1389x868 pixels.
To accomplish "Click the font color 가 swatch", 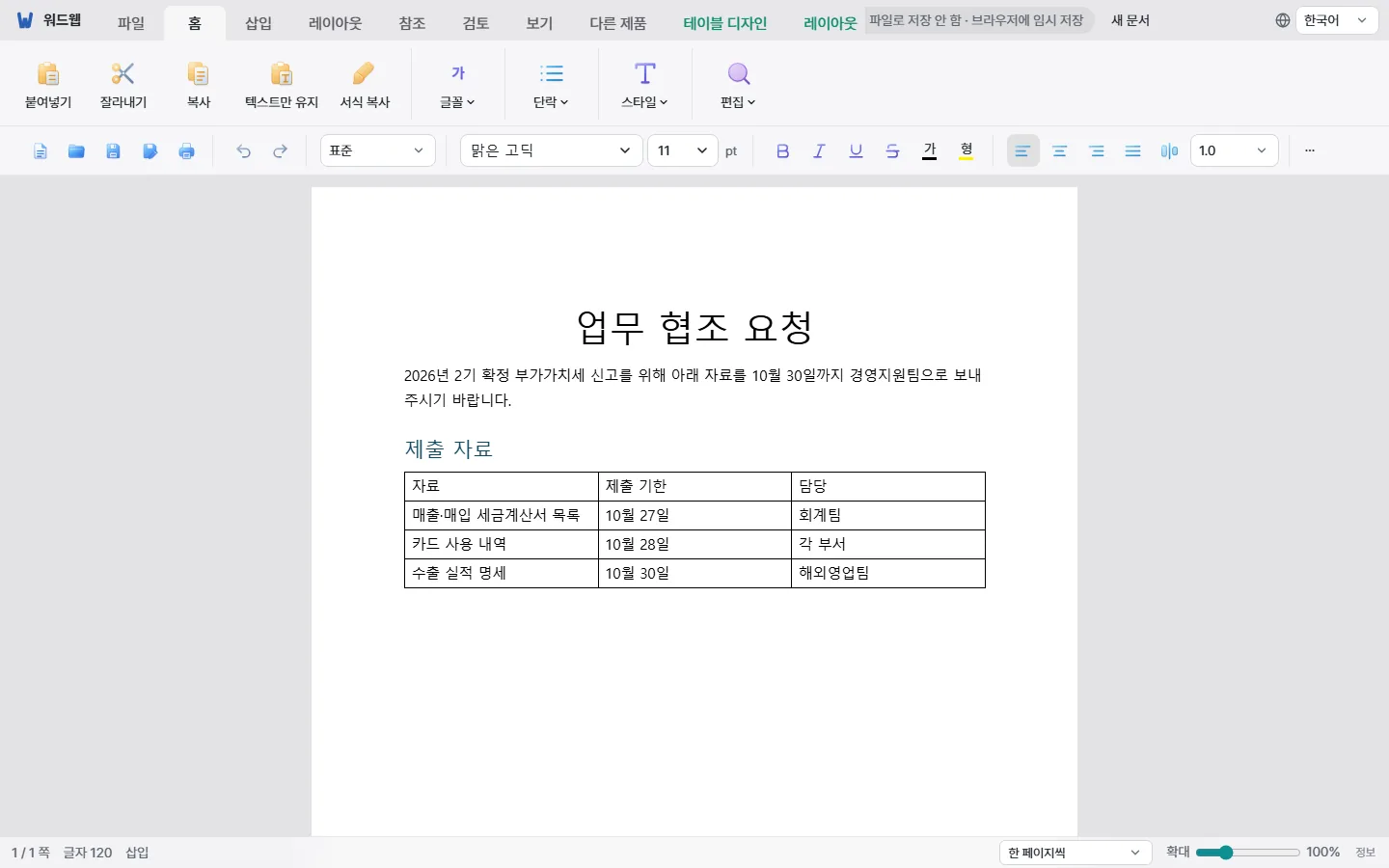I will [930, 151].
